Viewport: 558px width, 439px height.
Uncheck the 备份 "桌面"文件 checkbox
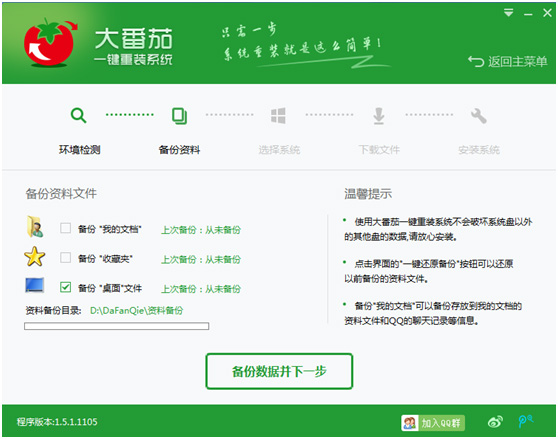65,287
